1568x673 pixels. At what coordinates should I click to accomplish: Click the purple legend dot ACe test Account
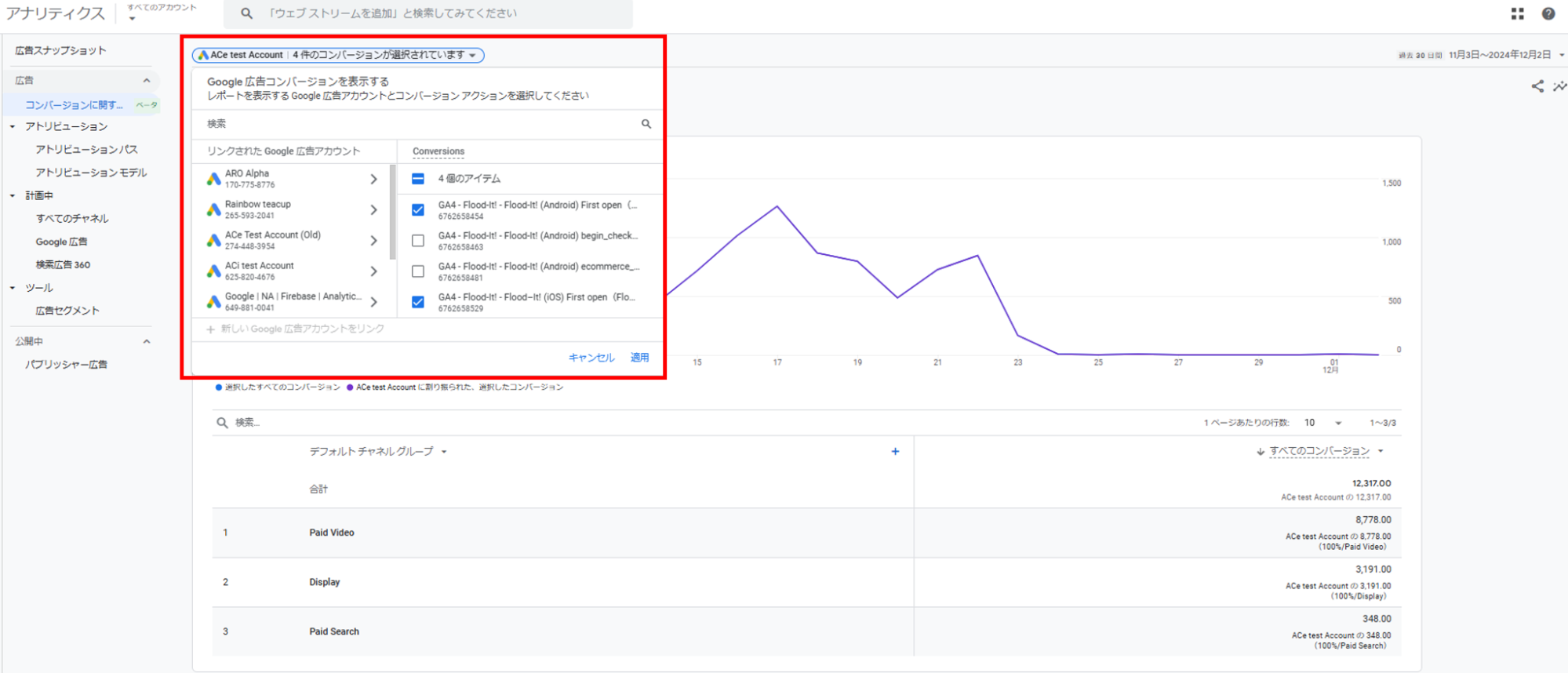(350, 387)
